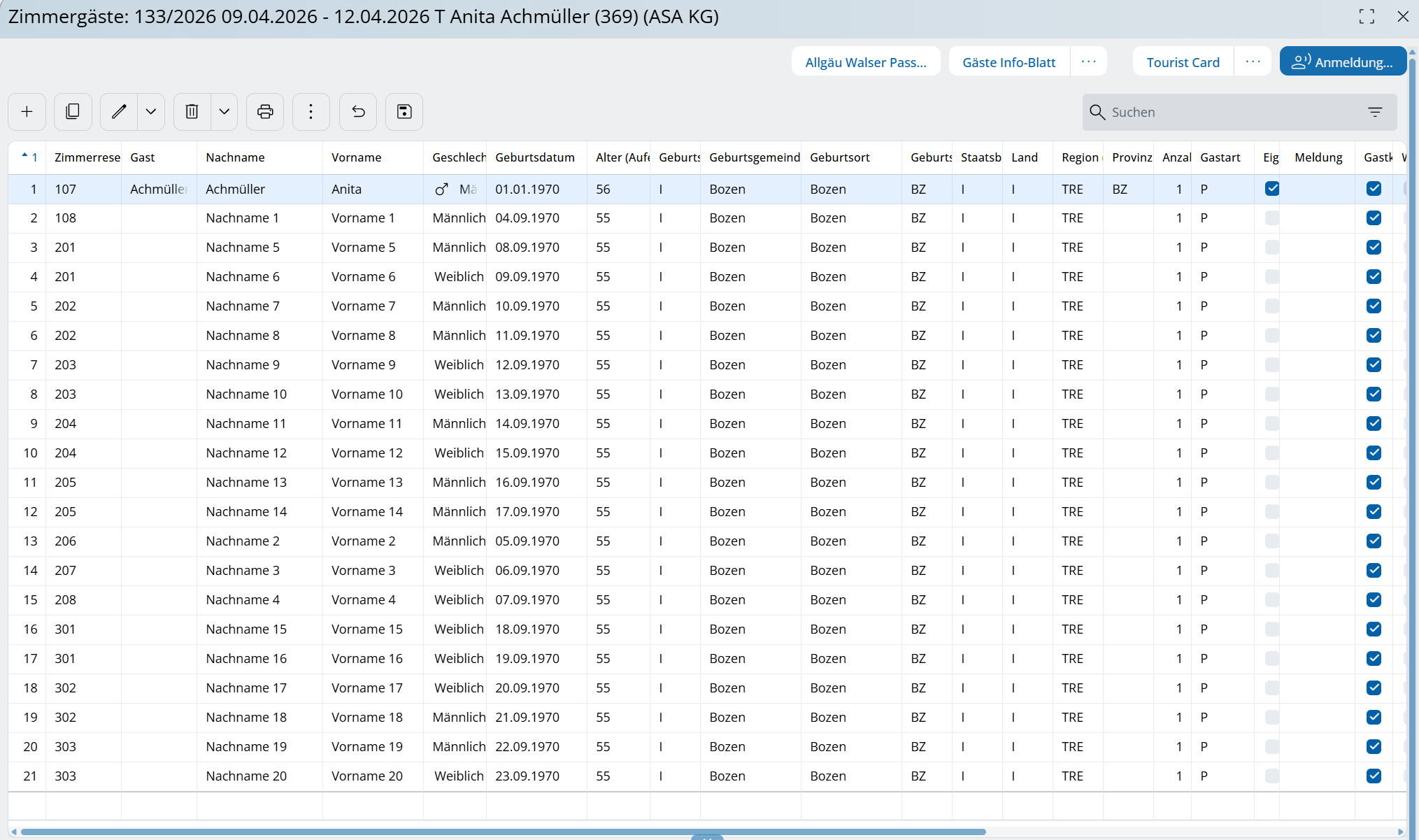Click the save disk icon
Screen dimensions: 1419x840
(404, 112)
